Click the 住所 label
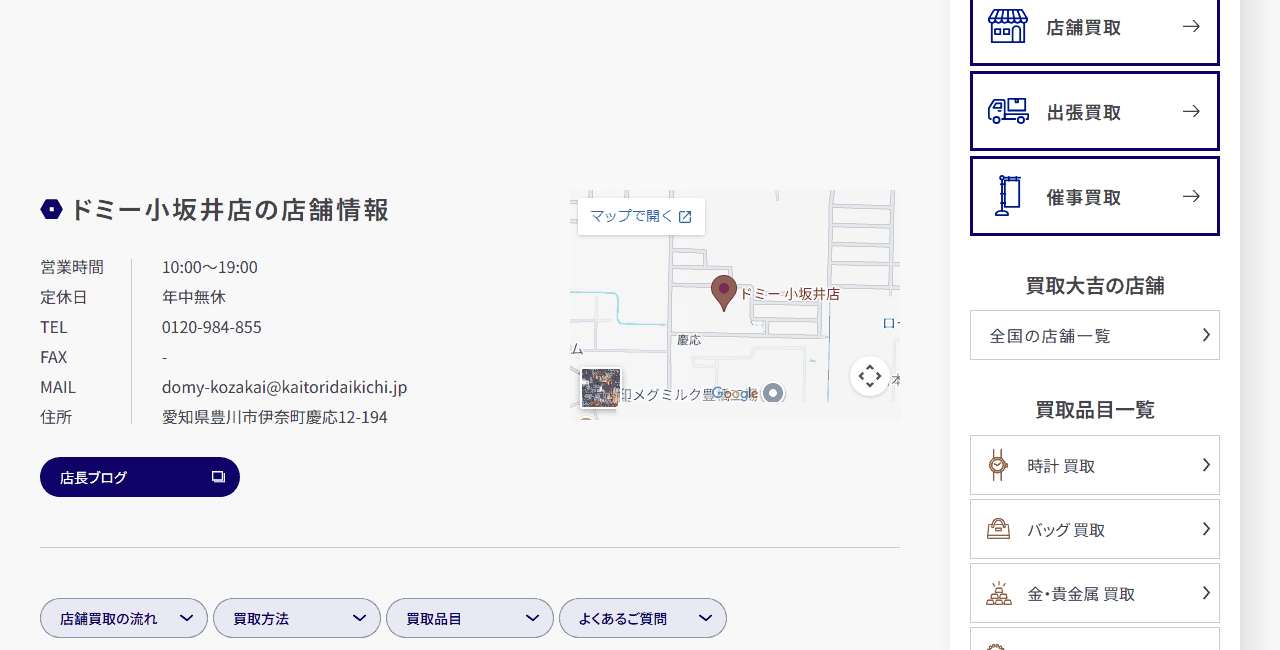The width and height of the screenshot is (1280, 650). [56, 417]
